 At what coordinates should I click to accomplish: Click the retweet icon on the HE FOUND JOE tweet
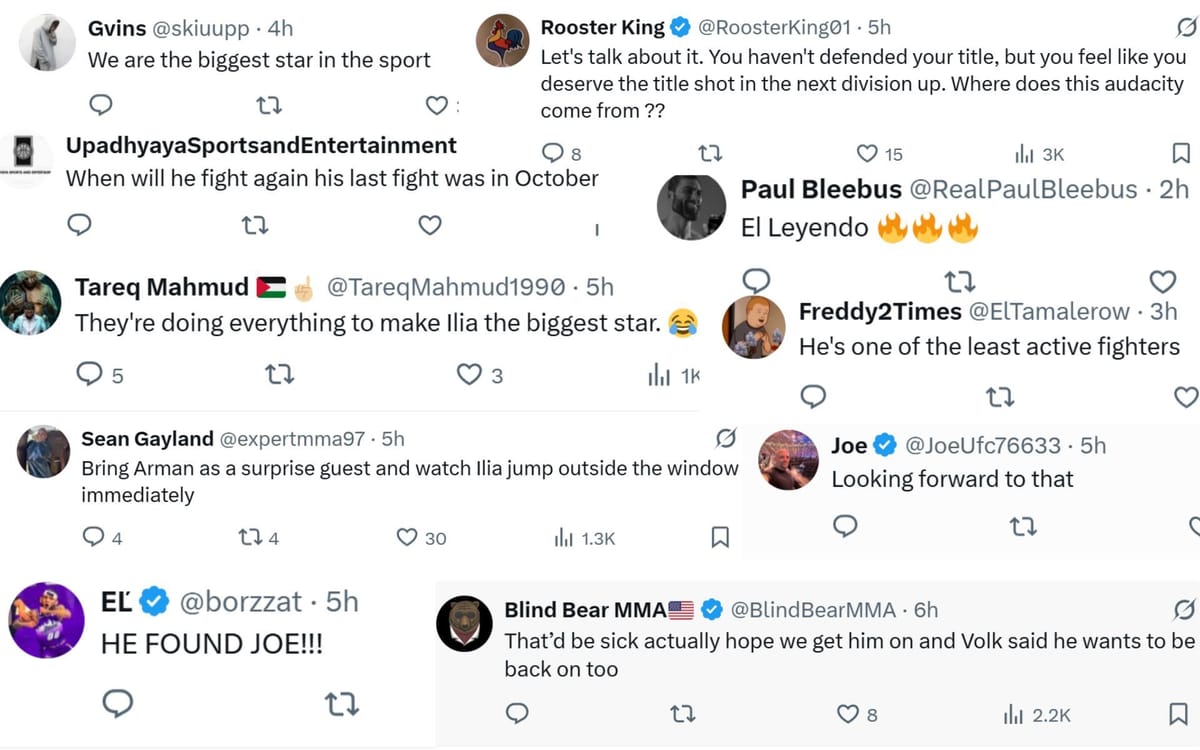pos(345,704)
